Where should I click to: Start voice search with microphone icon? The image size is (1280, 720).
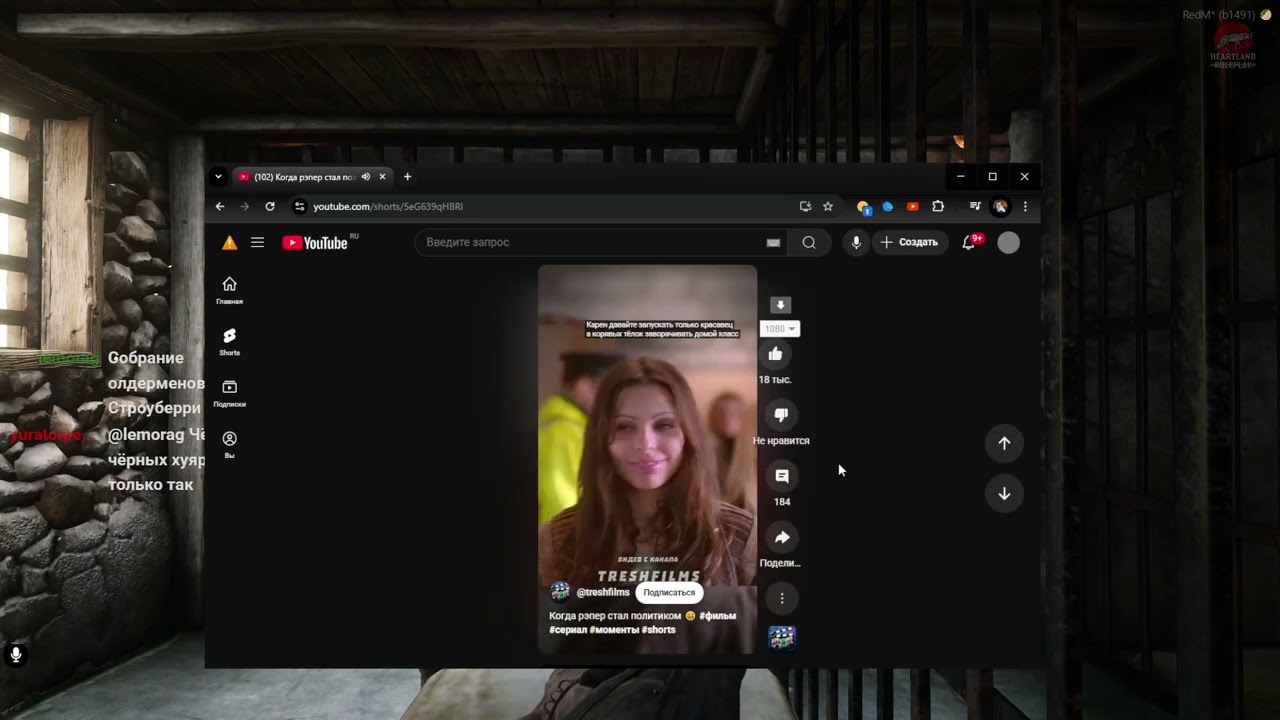856,242
